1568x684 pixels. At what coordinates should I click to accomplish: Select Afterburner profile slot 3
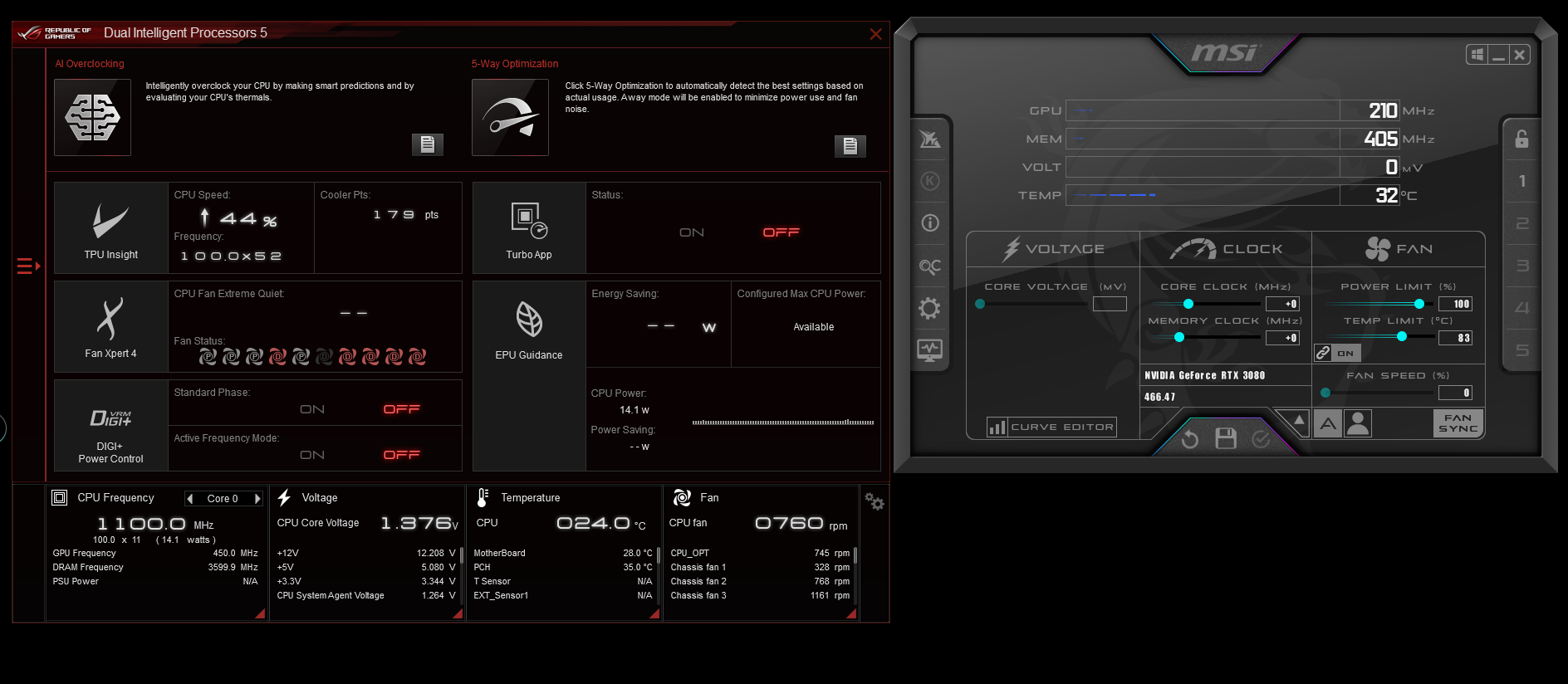tap(1521, 266)
